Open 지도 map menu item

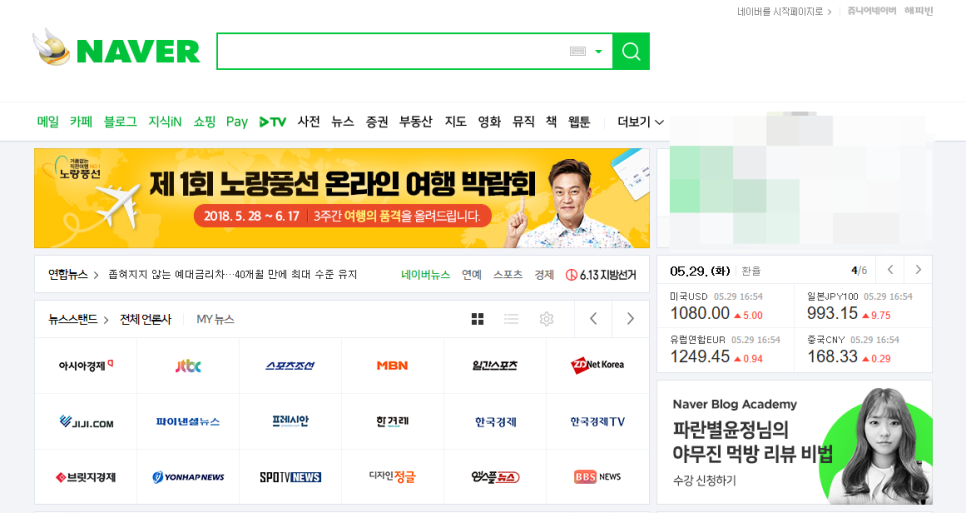[x=455, y=122]
